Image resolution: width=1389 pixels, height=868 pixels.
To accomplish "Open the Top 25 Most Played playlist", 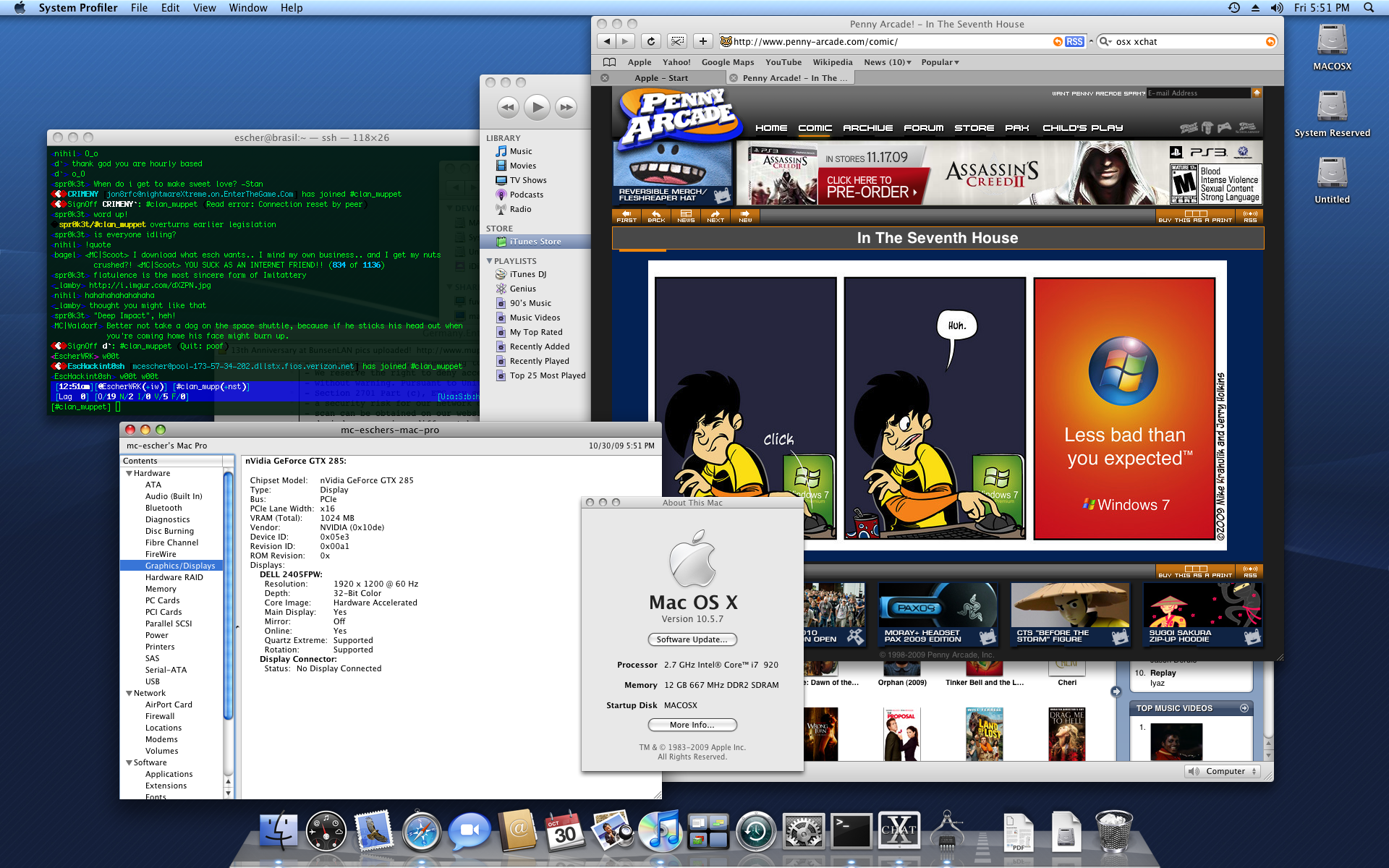I will [x=535, y=375].
